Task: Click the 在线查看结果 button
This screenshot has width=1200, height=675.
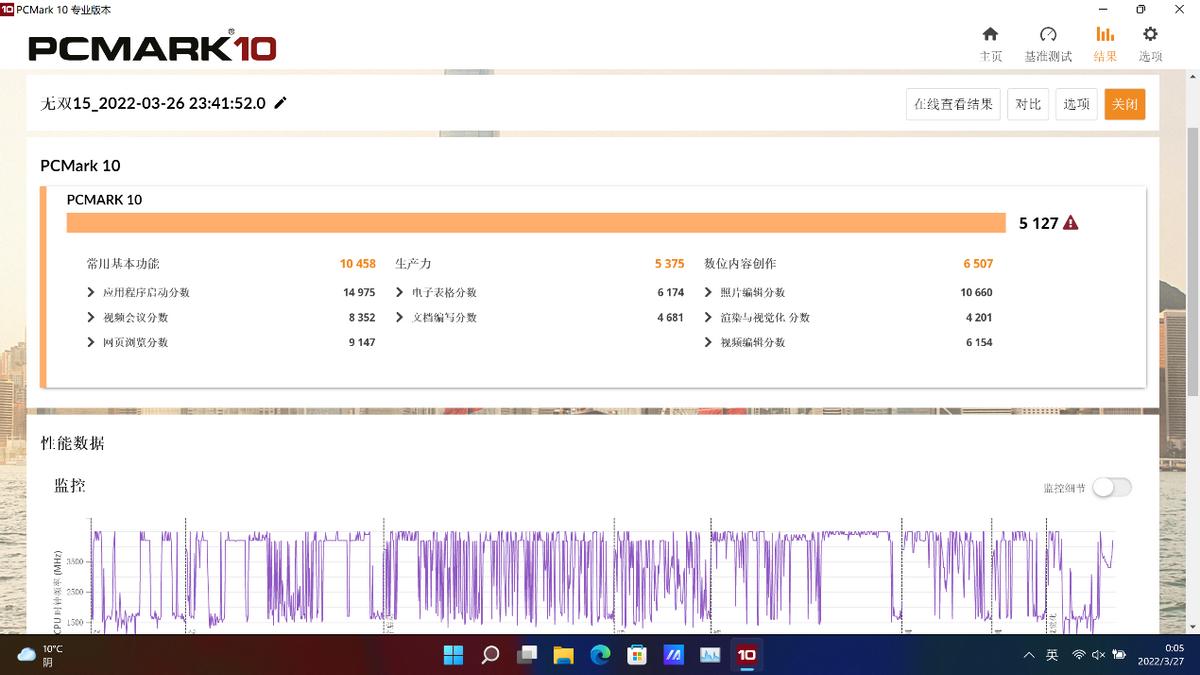Action: [953, 104]
